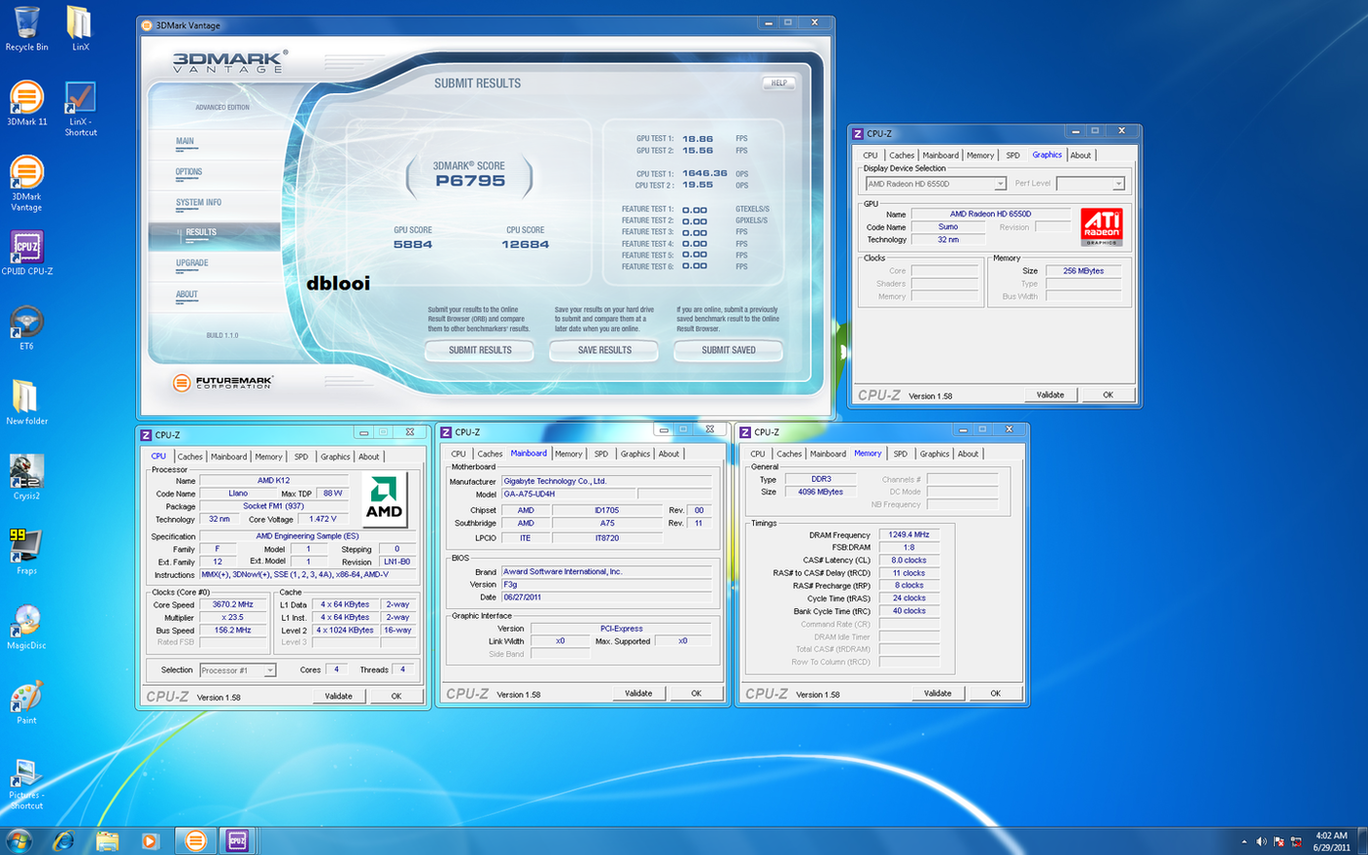Viewport: 1368px width, 855px height.
Task: Open the ET6 desktop icon
Action: point(27,322)
